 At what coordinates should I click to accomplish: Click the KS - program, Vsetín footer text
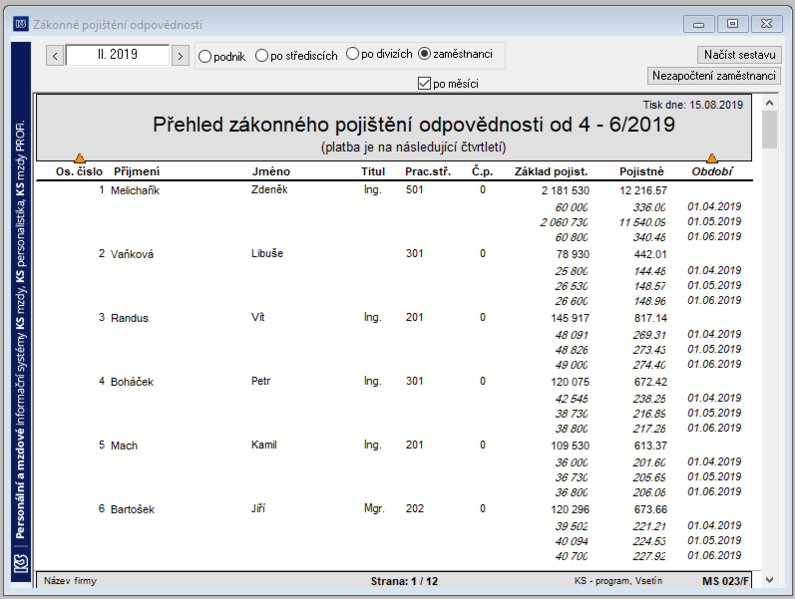pos(618,581)
